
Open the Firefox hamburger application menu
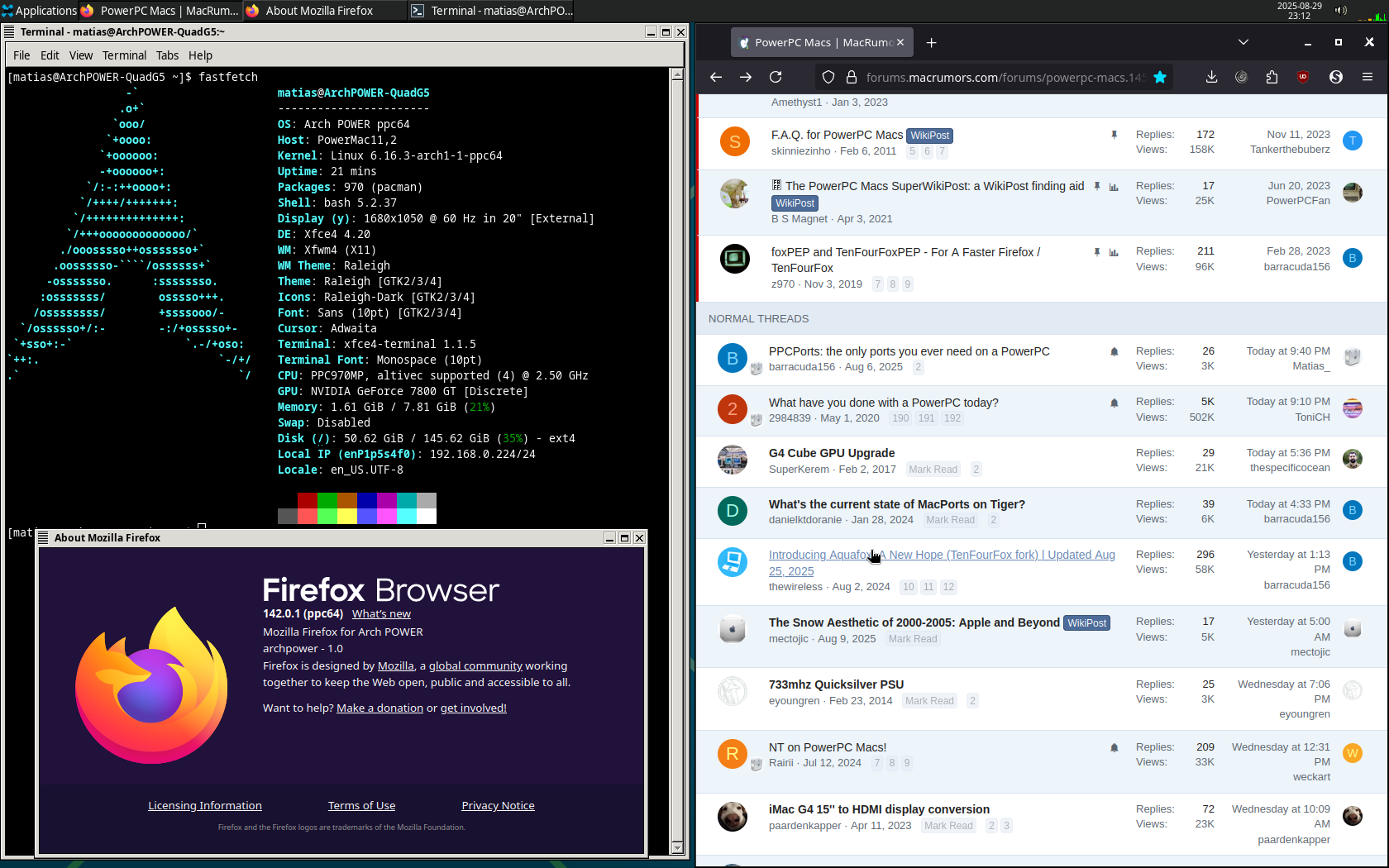pyautogui.click(x=1368, y=77)
